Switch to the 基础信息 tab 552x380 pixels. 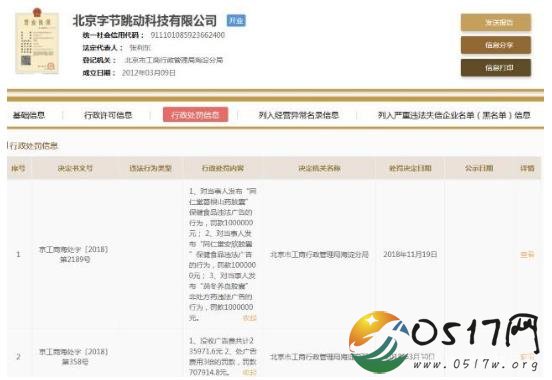(29, 115)
